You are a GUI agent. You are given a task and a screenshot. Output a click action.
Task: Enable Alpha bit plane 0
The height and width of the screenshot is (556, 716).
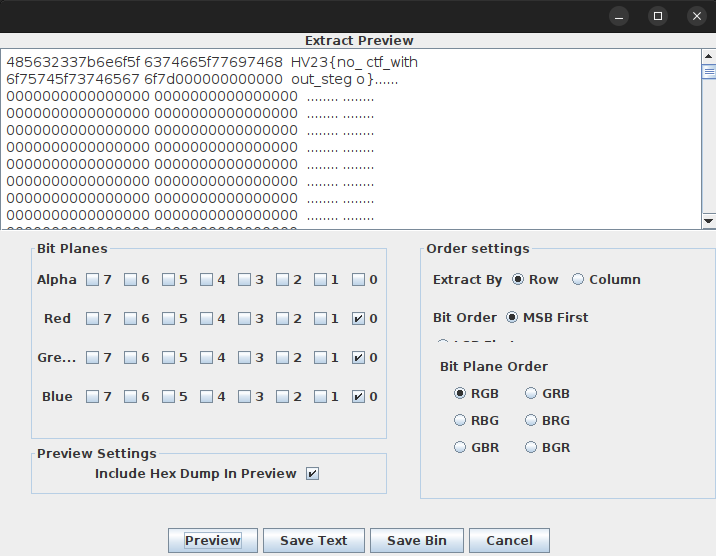[359, 280]
